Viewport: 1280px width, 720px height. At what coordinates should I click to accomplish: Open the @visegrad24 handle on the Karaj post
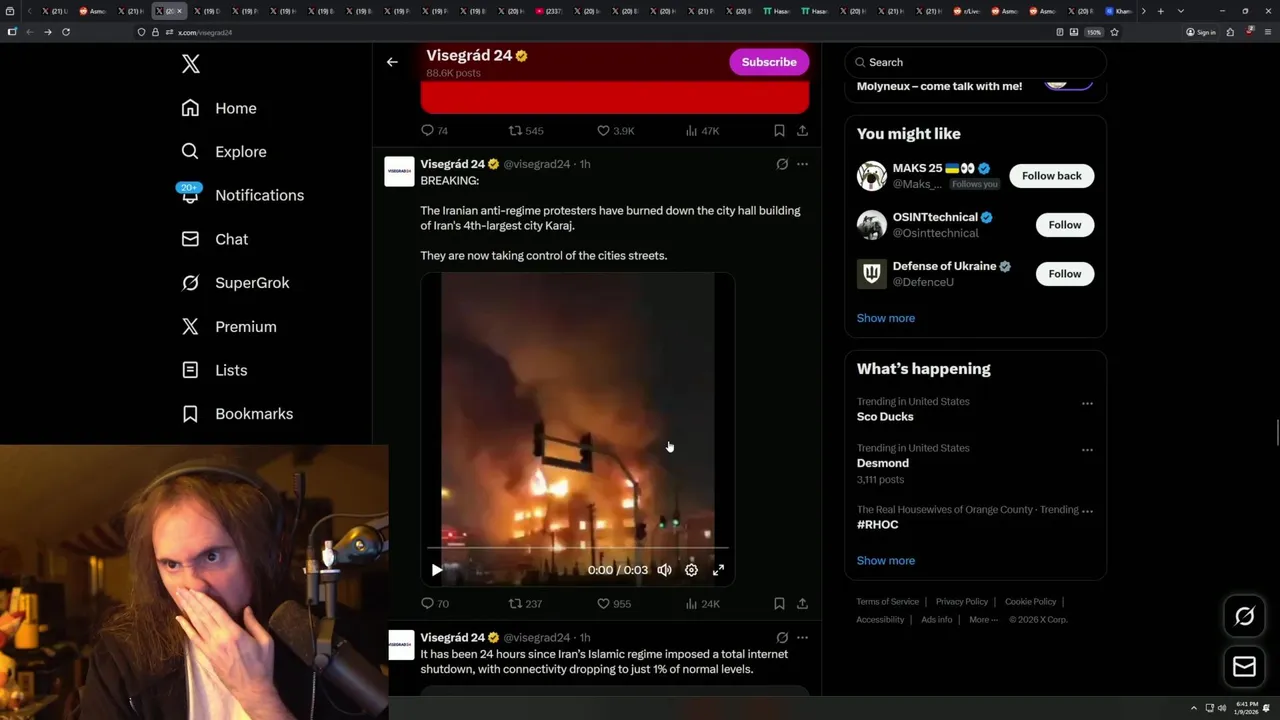coord(536,164)
